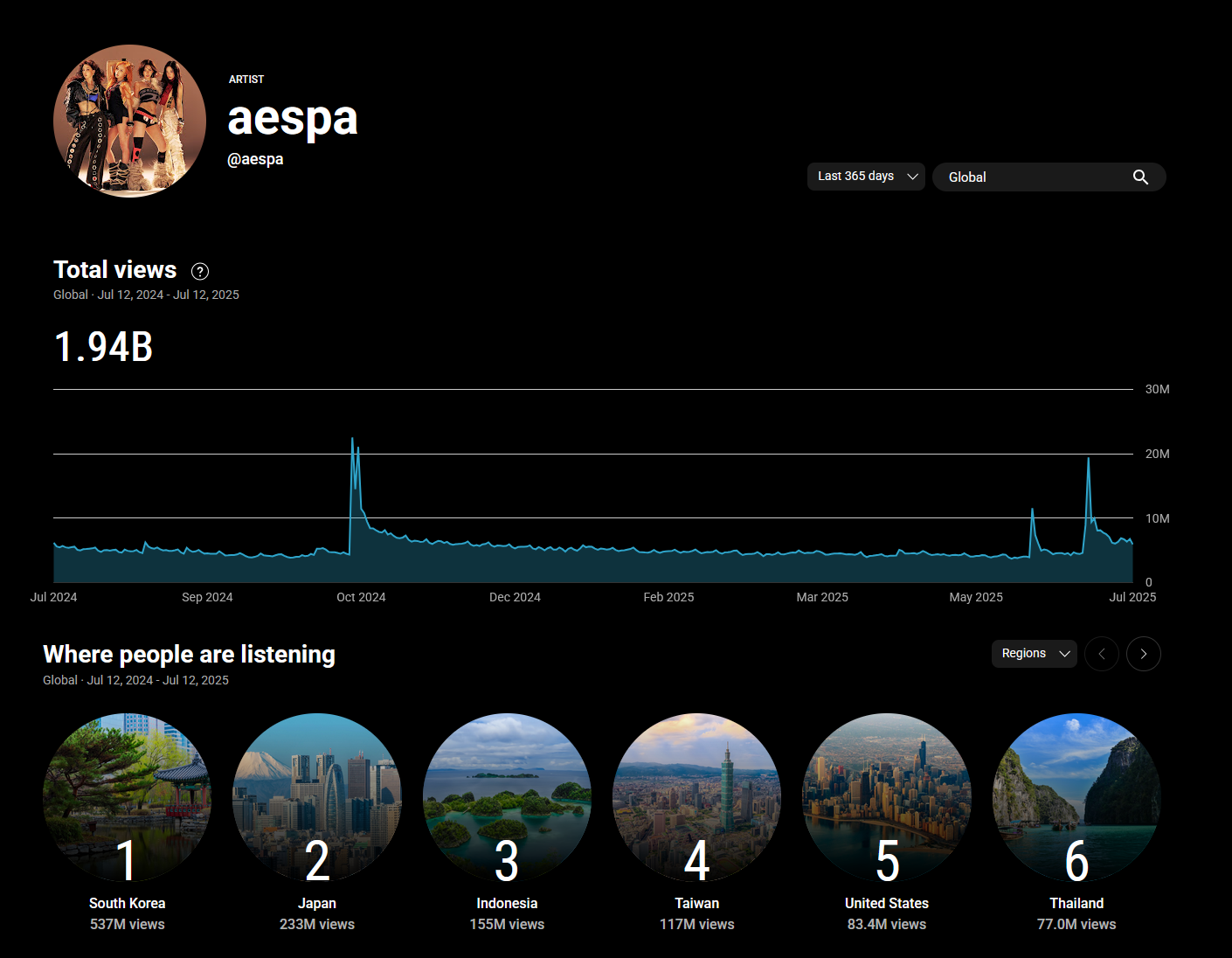Screen dimensions: 1232x958
Task: Click the @aespa handle
Action: pos(255,159)
